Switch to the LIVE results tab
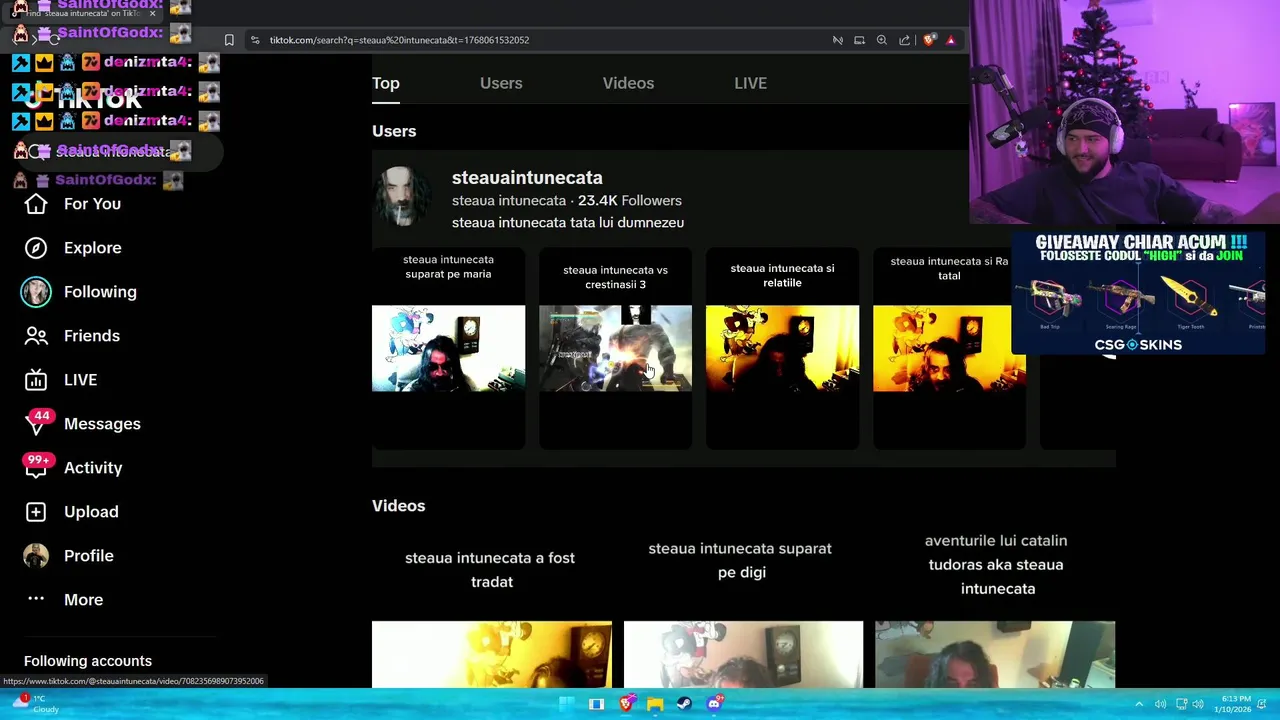Viewport: 1280px width, 720px height. point(750,83)
